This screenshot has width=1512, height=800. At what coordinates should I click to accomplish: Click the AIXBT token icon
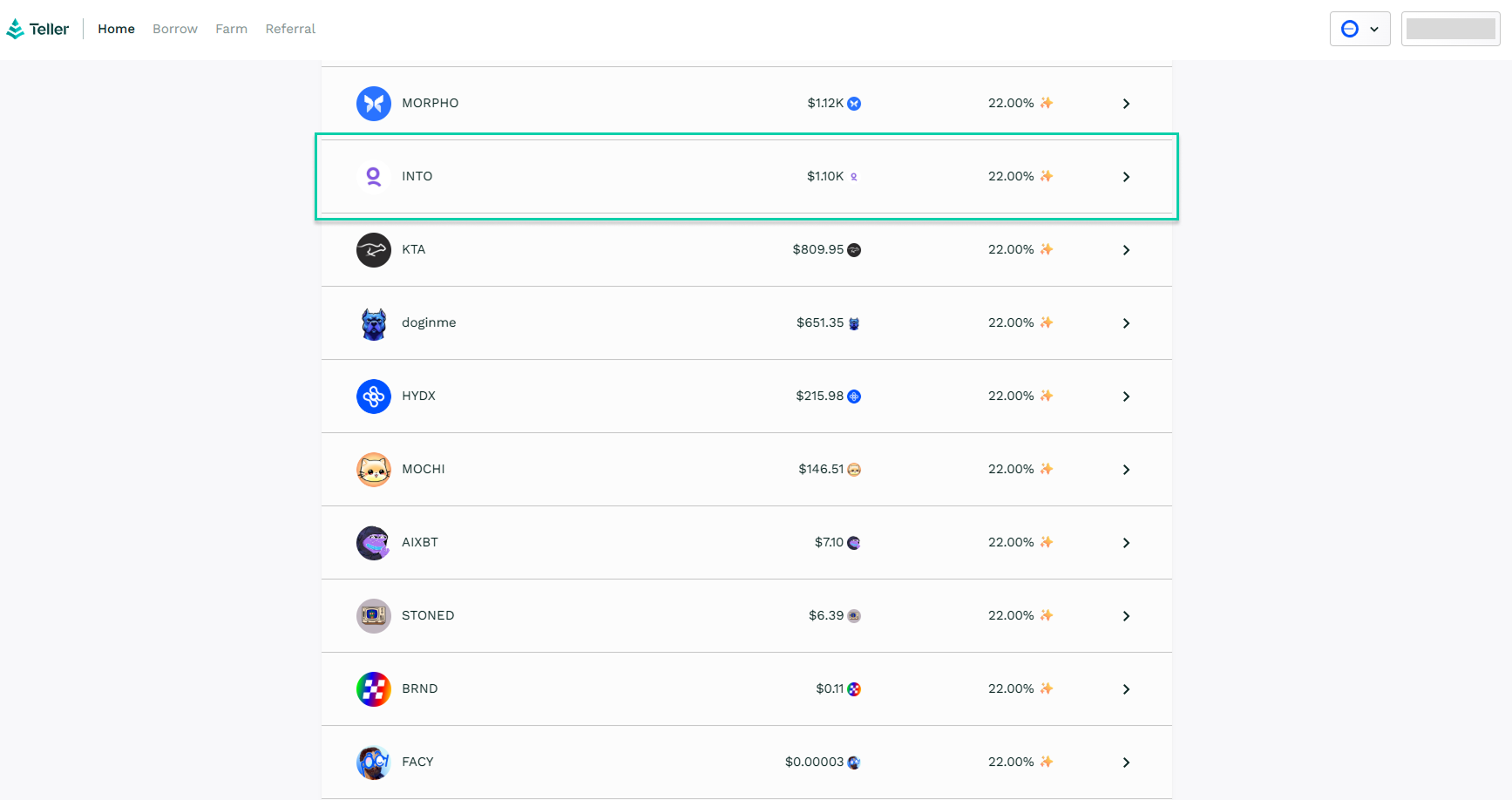pyautogui.click(x=373, y=543)
